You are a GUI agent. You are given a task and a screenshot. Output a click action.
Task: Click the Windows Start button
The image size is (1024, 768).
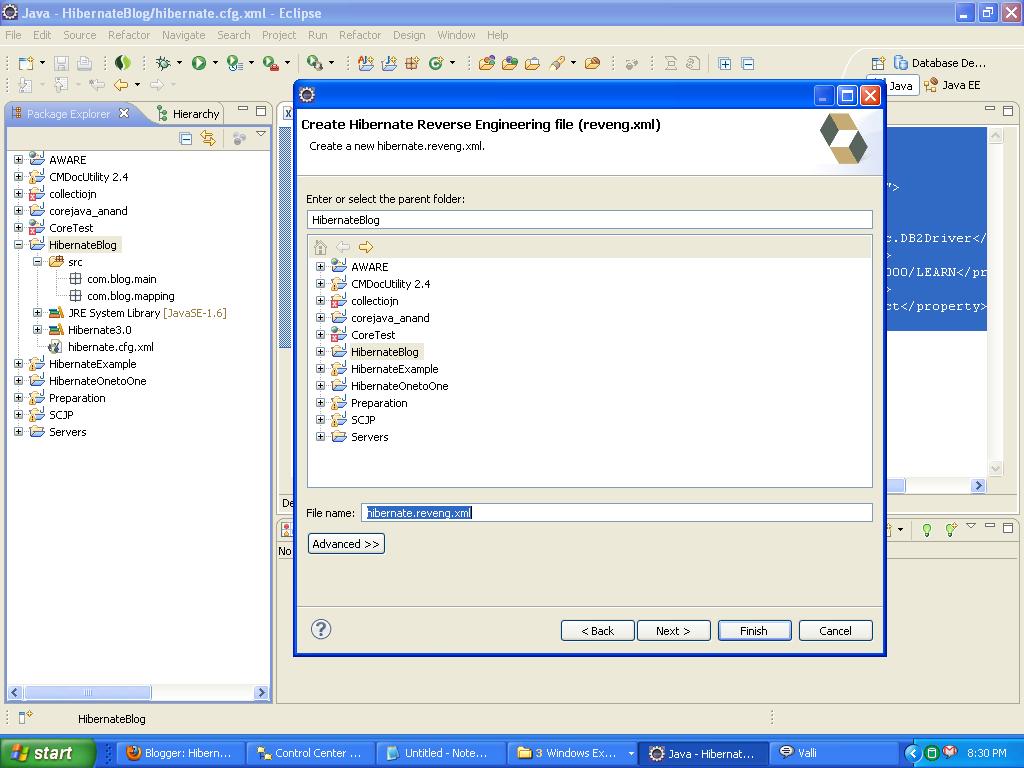(47, 753)
